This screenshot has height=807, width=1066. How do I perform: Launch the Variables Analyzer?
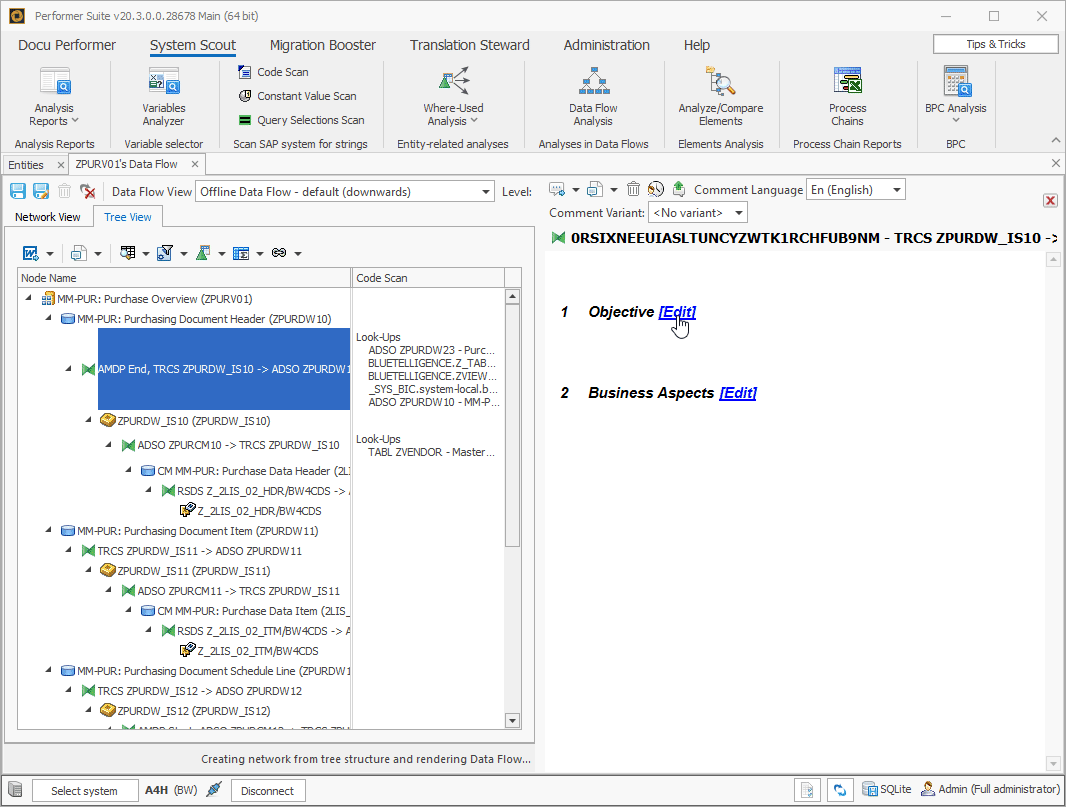[x=162, y=95]
